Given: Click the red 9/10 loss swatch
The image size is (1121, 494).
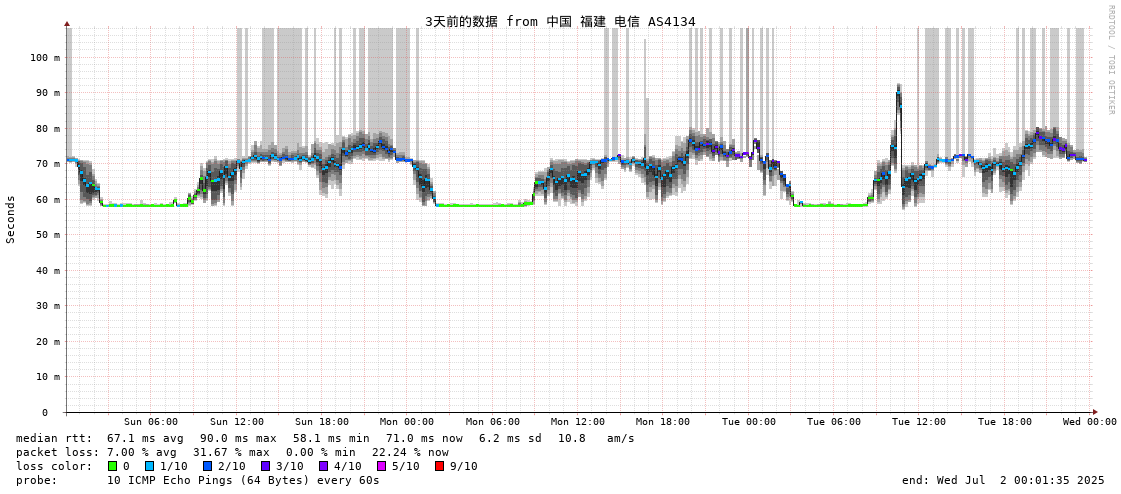Looking at the screenshot, I should click(439, 466).
